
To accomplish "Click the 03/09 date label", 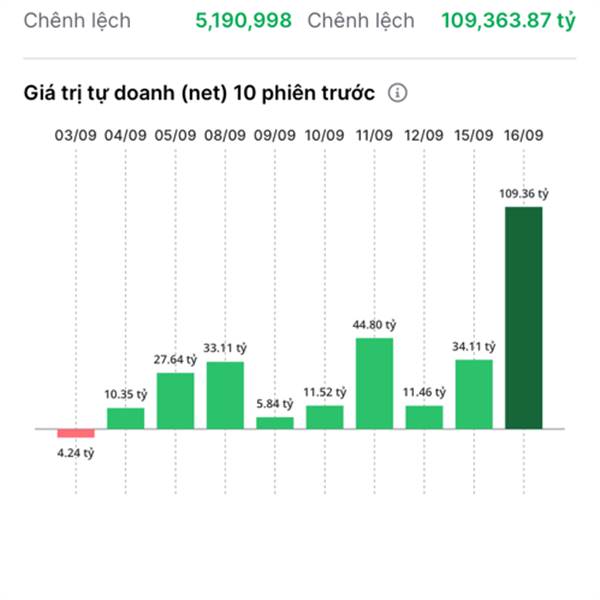I will tap(76, 135).
